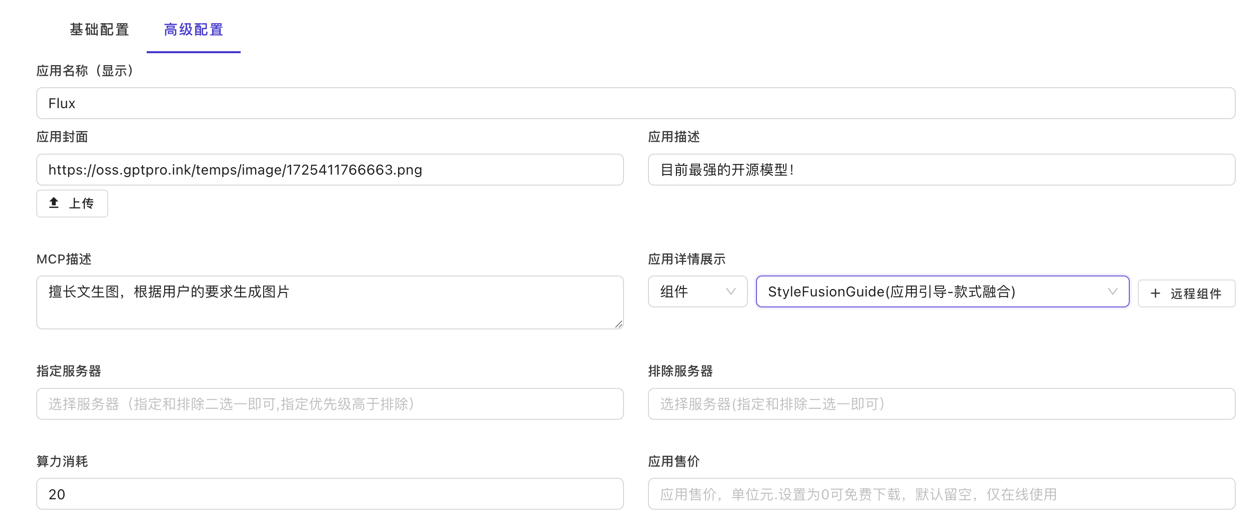This screenshot has height=517, width=1241.
Task: Open the 排除服务器 server selector
Action: [x=941, y=404]
